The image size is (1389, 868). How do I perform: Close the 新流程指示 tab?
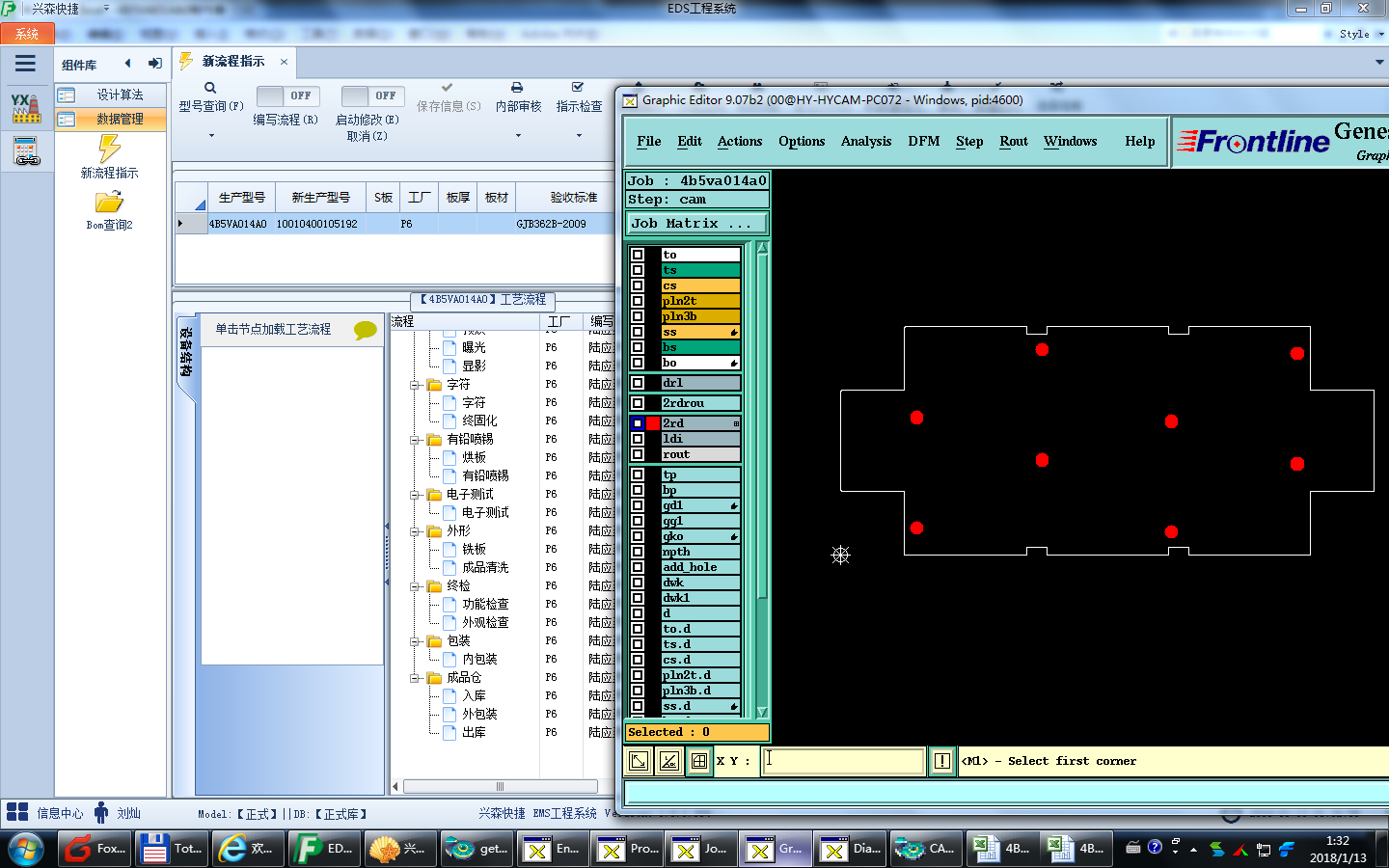click(x=284, y=62)
